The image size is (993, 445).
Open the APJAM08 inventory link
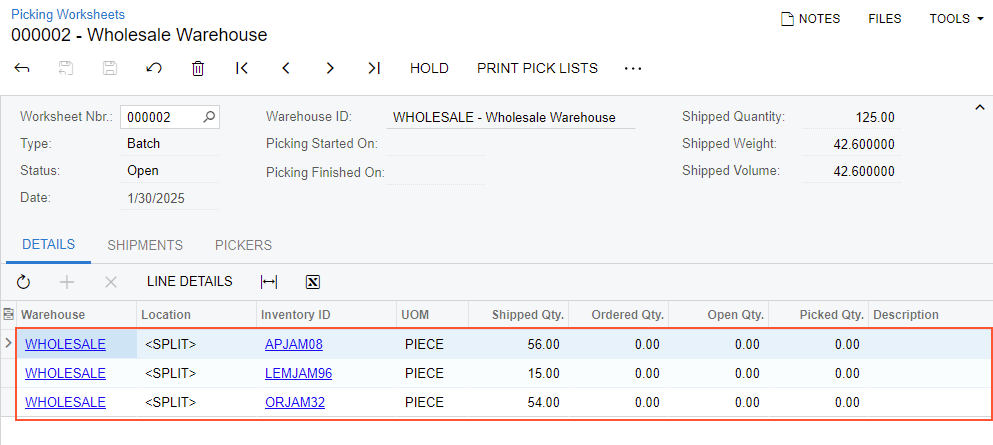[293, 345]
